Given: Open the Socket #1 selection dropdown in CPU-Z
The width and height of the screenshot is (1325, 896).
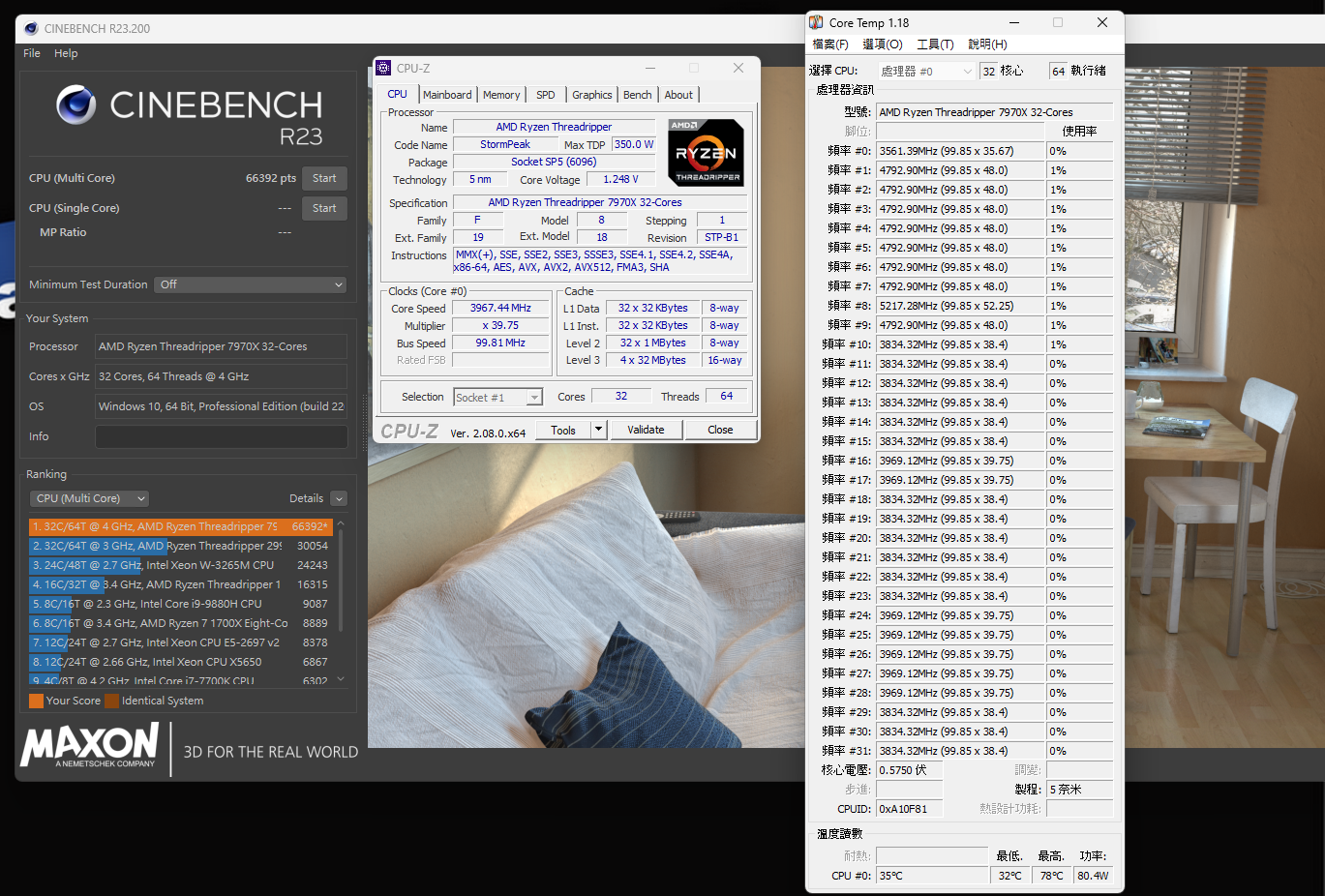Looking at the screenshot, I should tap(498, 398).
